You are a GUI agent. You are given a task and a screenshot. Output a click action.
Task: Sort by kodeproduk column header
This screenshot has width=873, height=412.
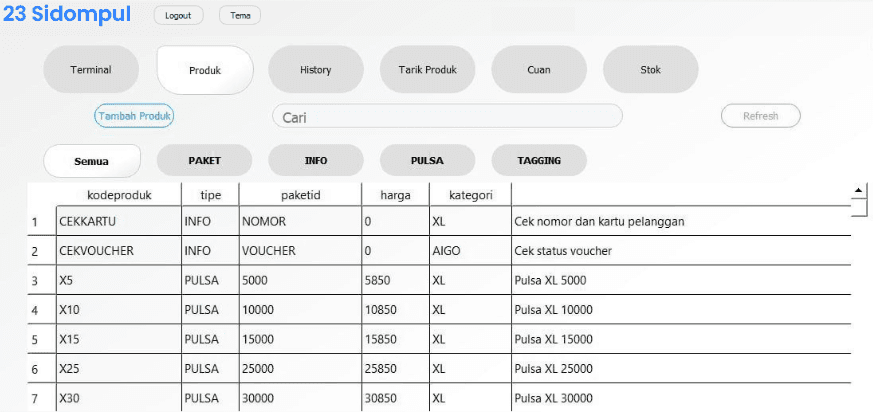click(x=117, y=195)
